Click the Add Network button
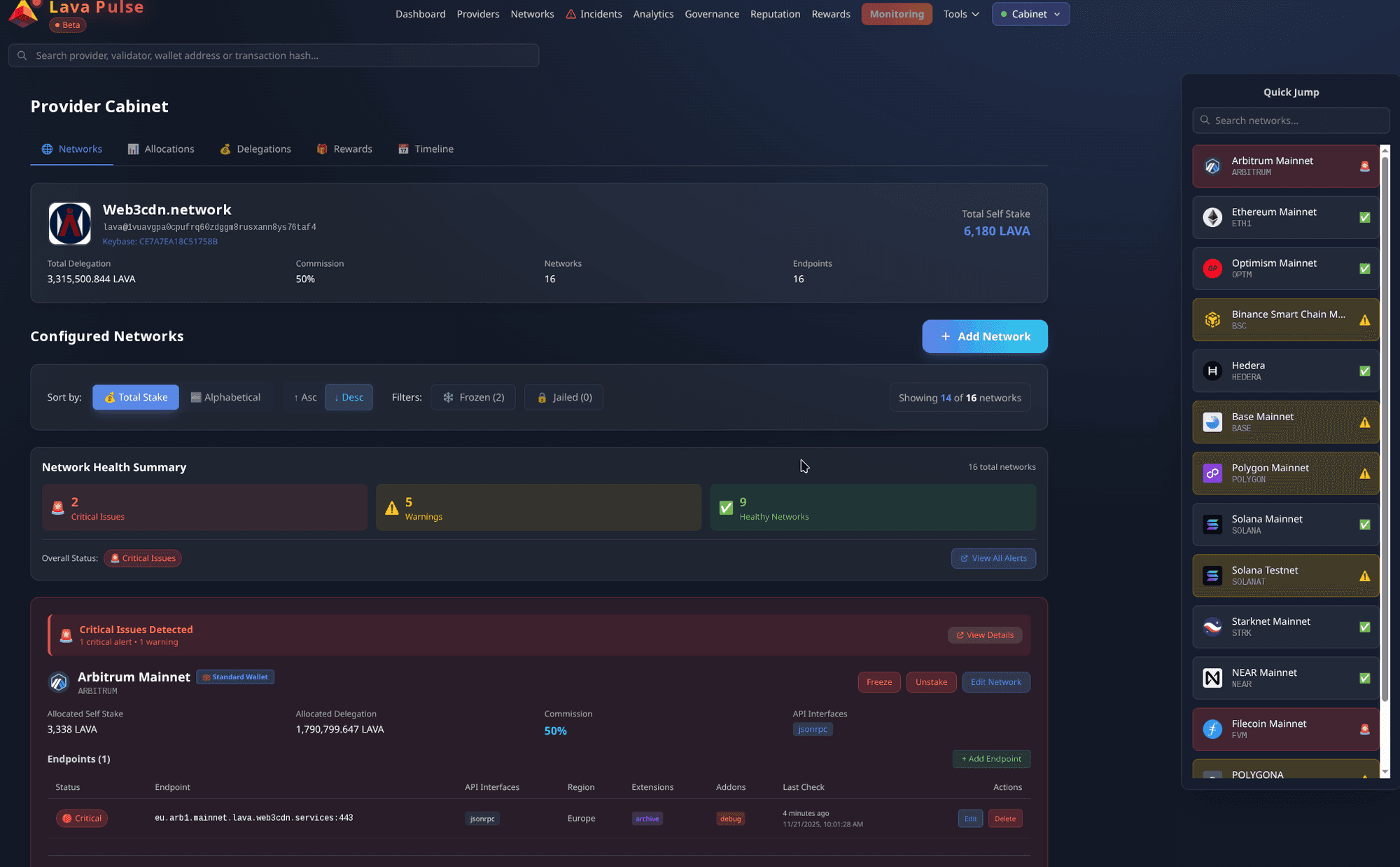 984,336
